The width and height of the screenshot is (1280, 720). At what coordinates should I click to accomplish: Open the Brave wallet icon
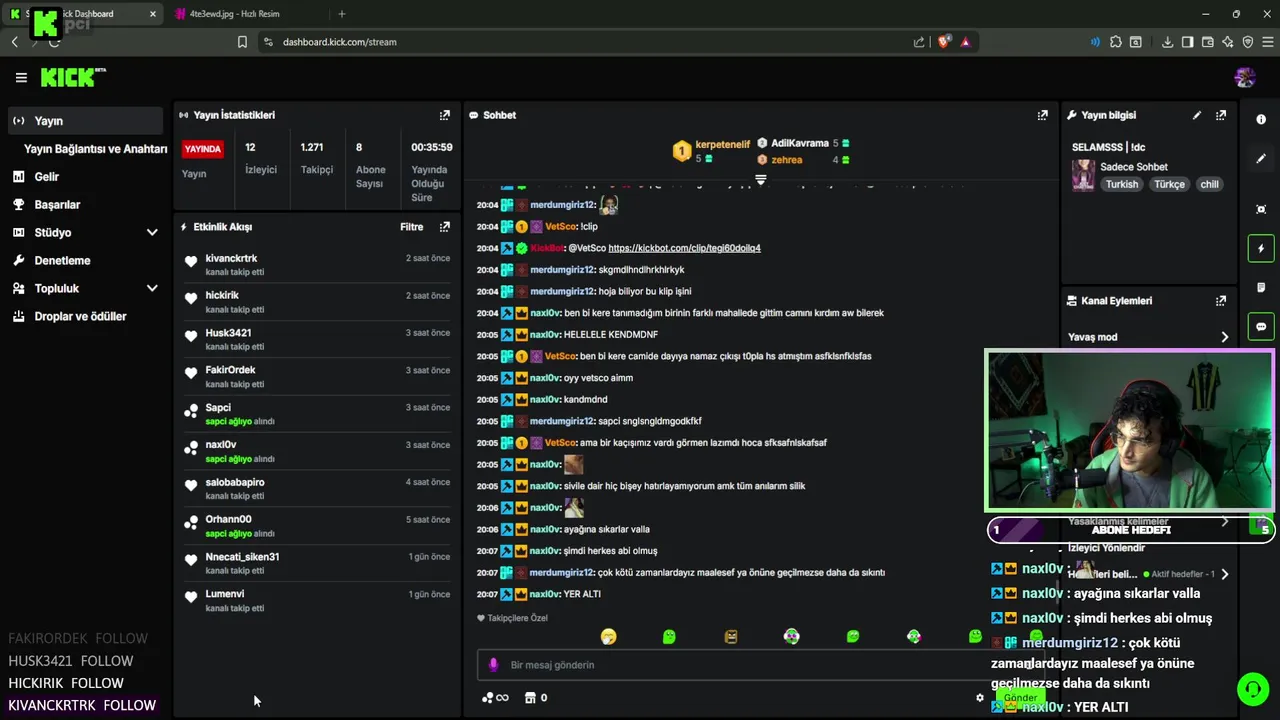(1208, 42)
